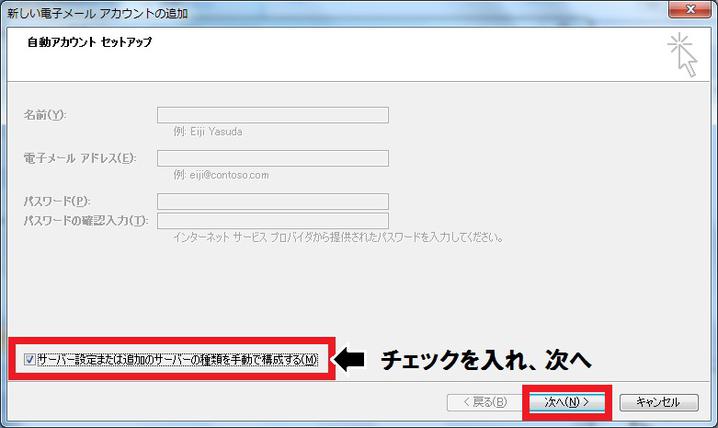Click the パスワードの確認入力(T) input field

pos(273,221)
